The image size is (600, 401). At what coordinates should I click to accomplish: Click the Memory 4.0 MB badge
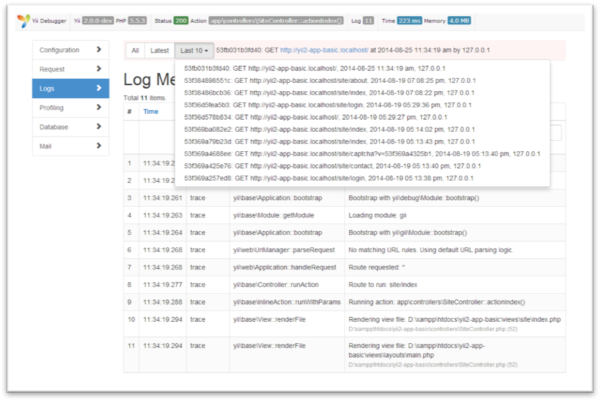[x=464, y=18]
